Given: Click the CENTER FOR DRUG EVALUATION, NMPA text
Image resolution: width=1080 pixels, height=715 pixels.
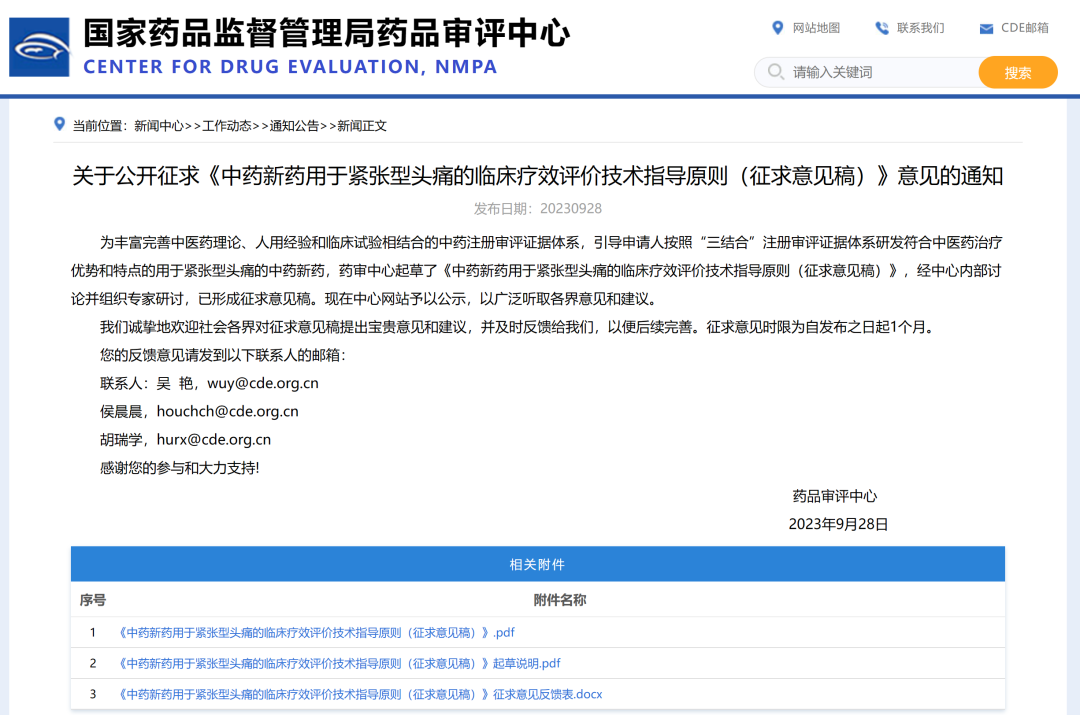Looking at the screenshot, I should tap(290, 67).
